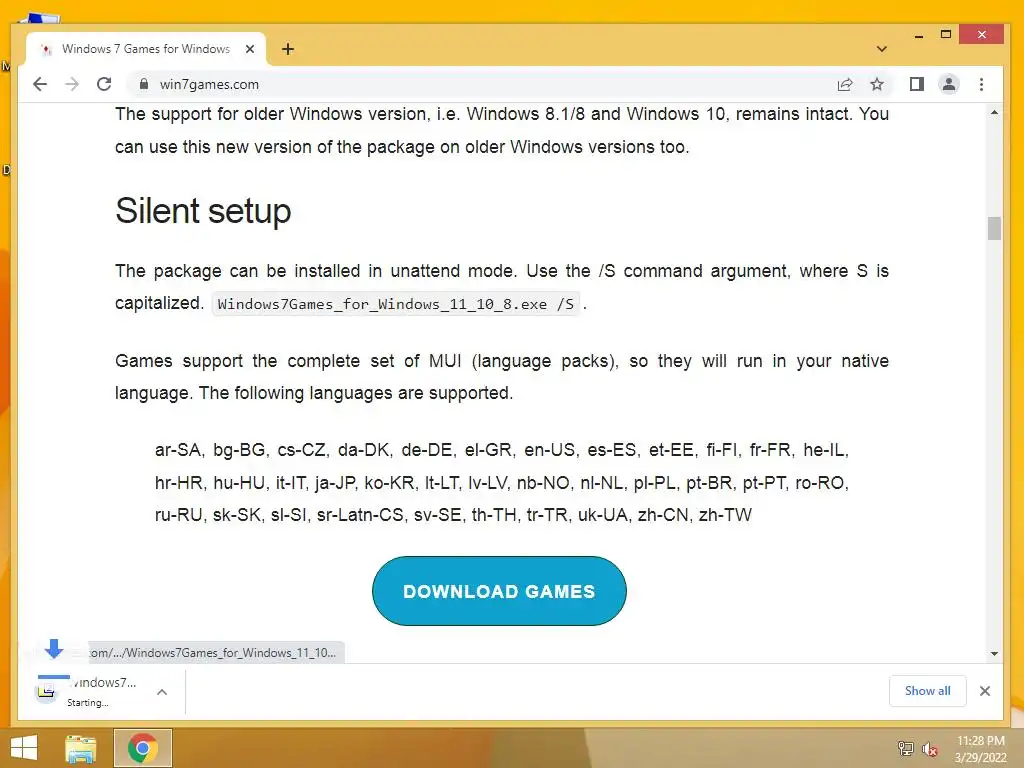View site security lock information
Screen dimensions: 1024x768
(144, 84)
